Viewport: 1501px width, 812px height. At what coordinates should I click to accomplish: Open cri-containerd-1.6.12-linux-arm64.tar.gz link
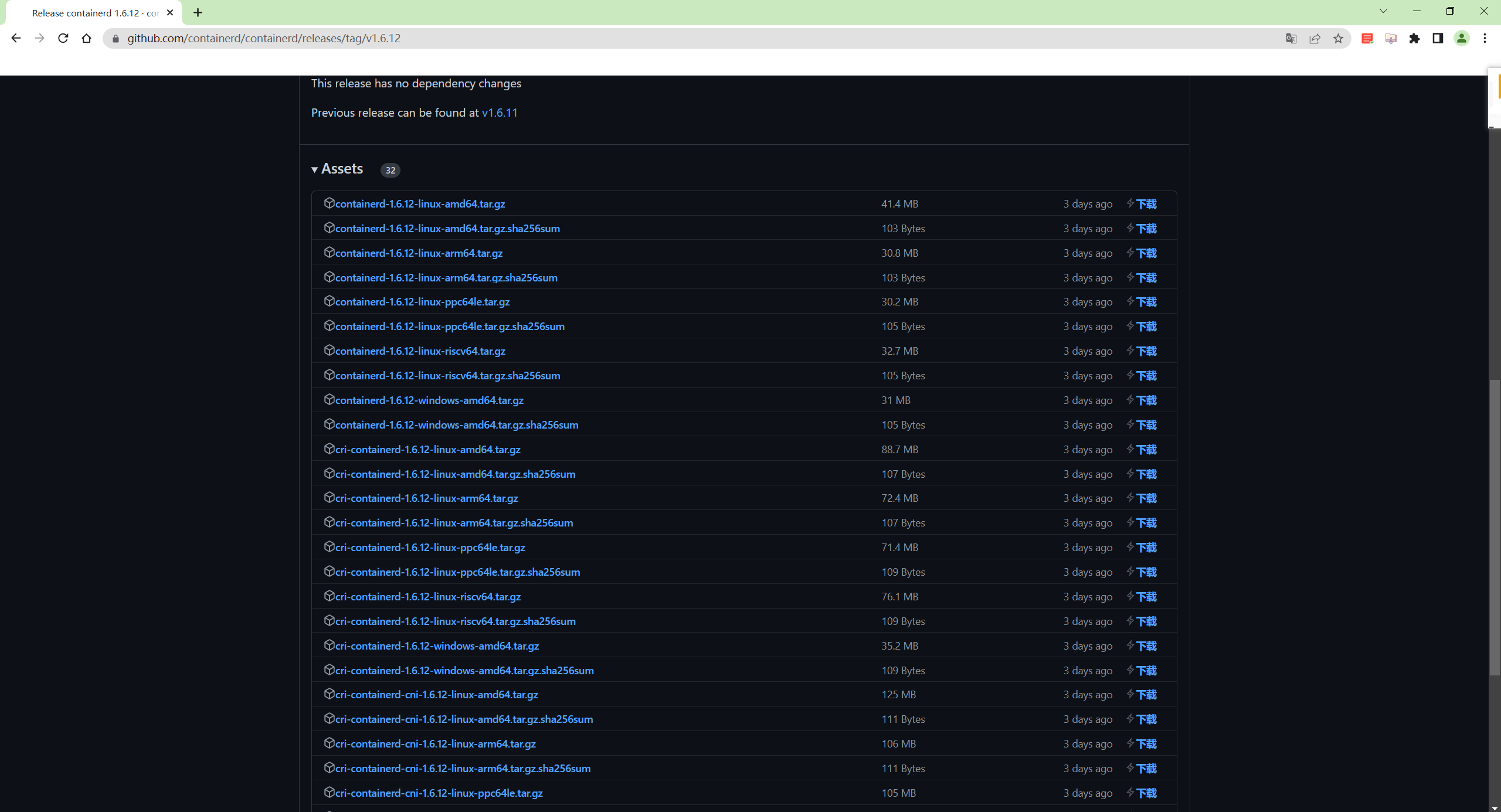coord(427,498)
